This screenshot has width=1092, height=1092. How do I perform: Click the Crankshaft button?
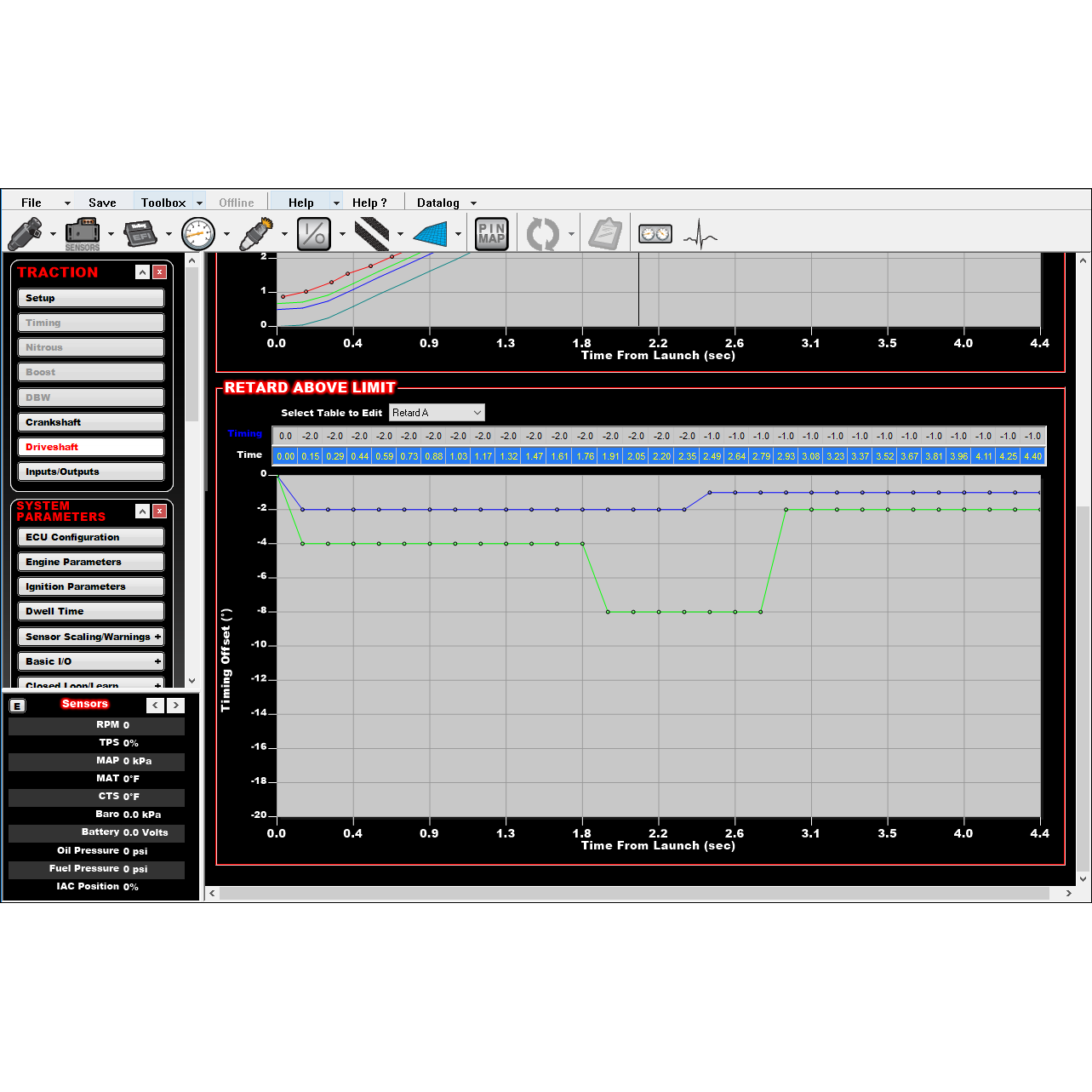pos(90,422)
